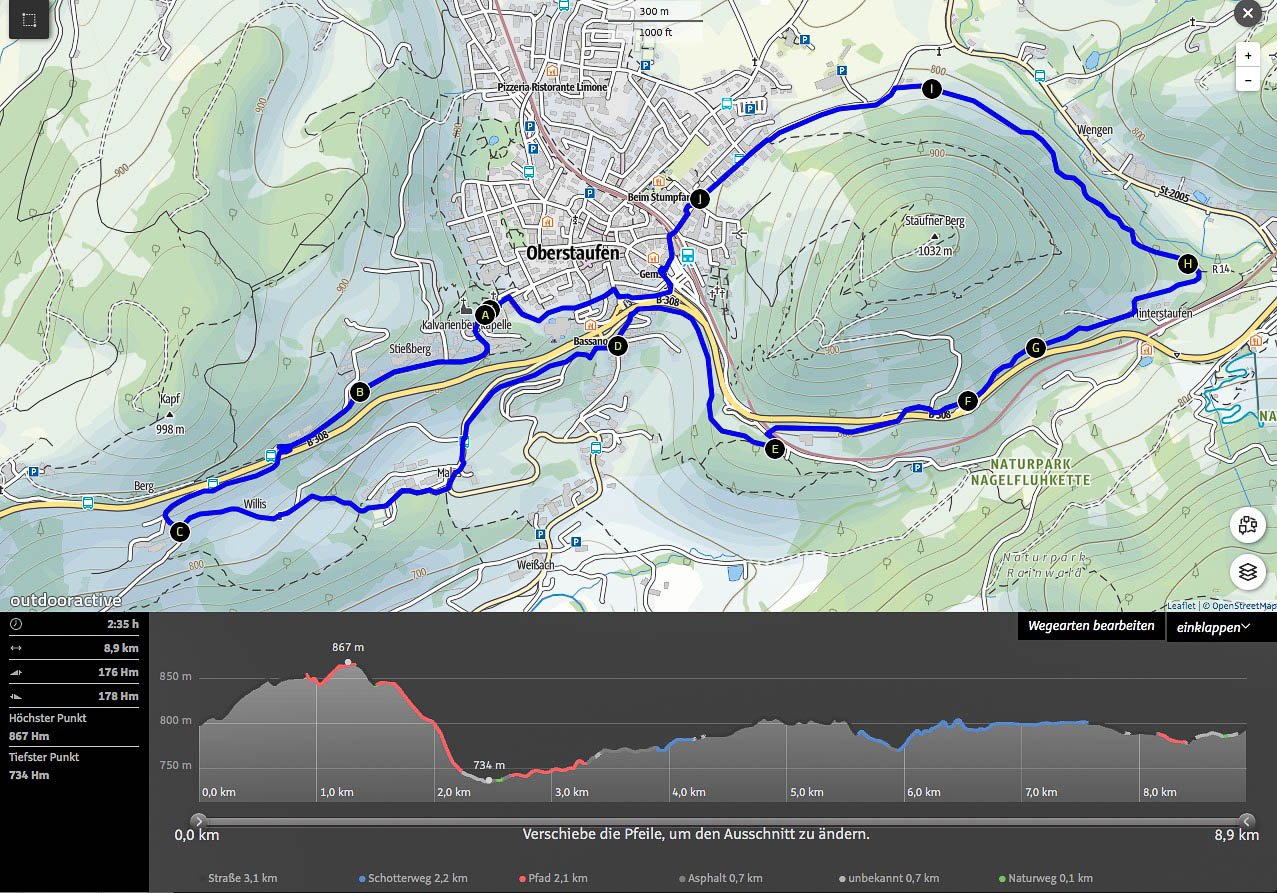The image size is (1277, 893).
Task: Zoom in using the plus button
Action: click(1247, 56)
